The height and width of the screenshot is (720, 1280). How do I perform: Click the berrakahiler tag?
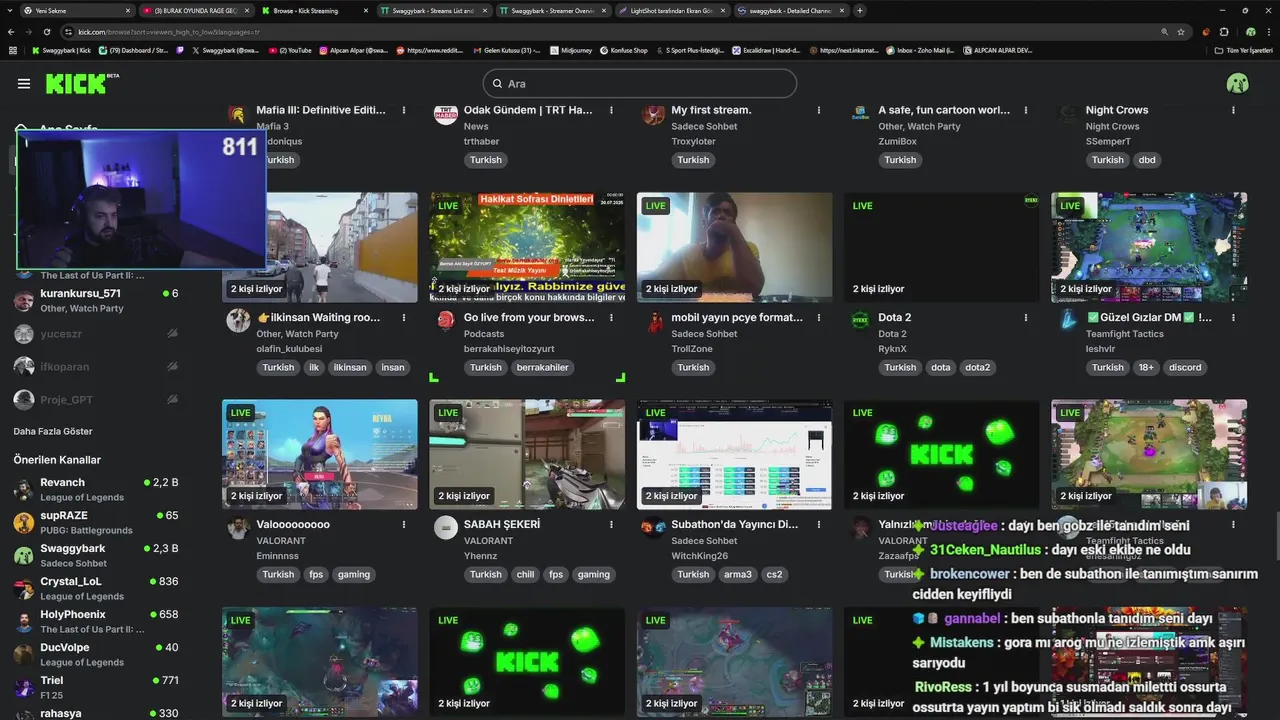[x=542, y=367]
